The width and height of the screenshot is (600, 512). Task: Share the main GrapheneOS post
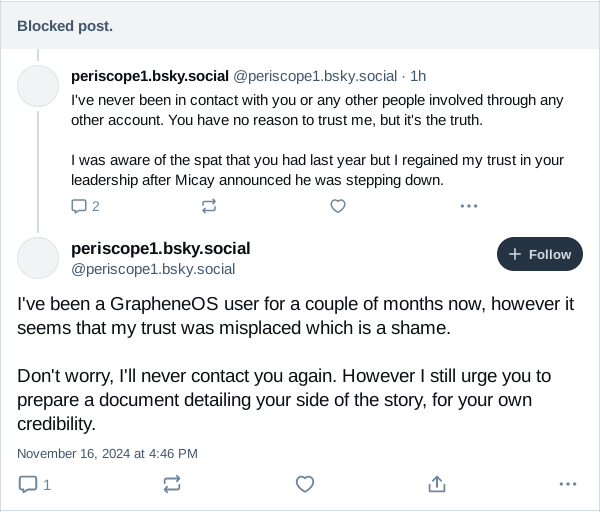point(437,484)
